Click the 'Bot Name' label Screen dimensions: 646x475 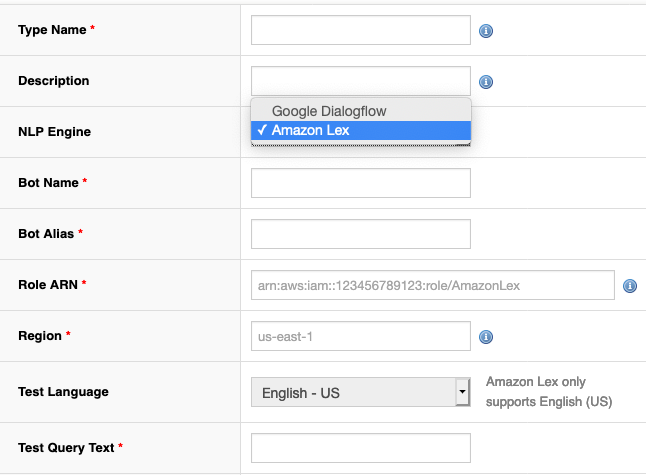[x=48, y=183]
